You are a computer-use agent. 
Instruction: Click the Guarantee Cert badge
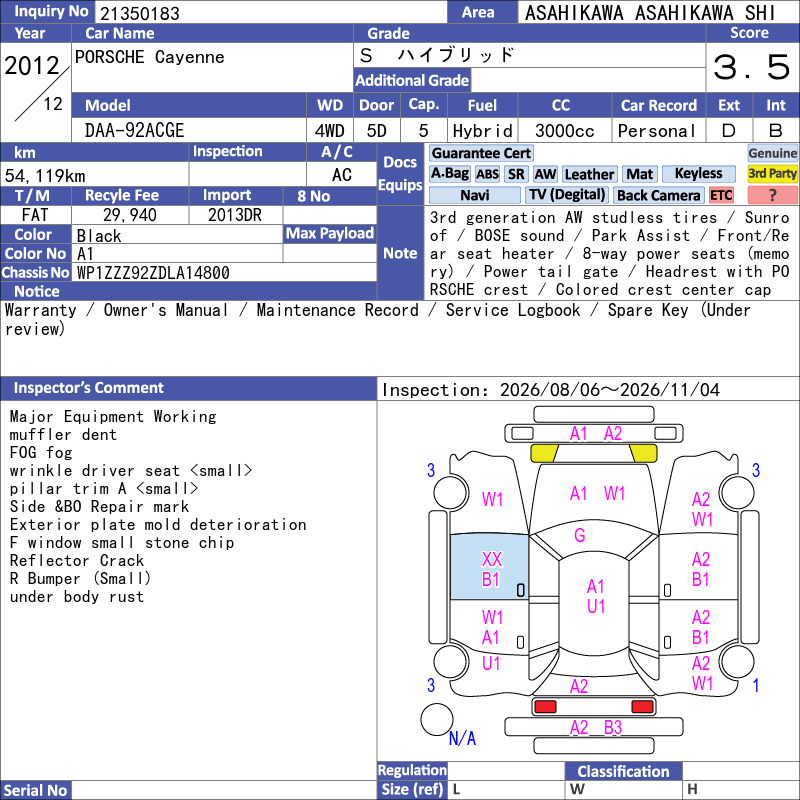click(x=481, y=153)
